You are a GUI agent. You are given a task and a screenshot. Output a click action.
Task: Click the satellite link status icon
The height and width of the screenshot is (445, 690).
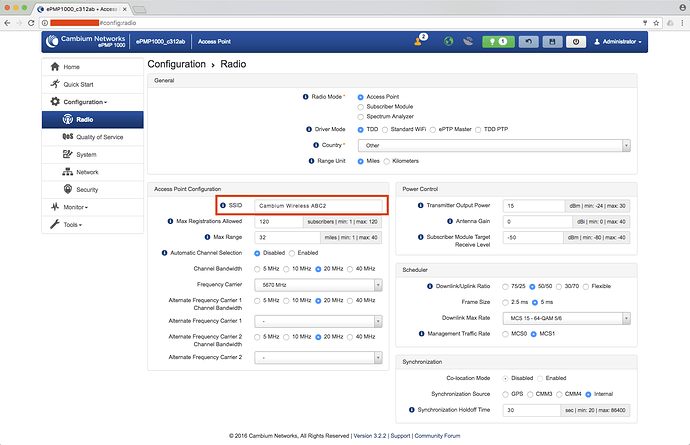[x=468, y=41]
